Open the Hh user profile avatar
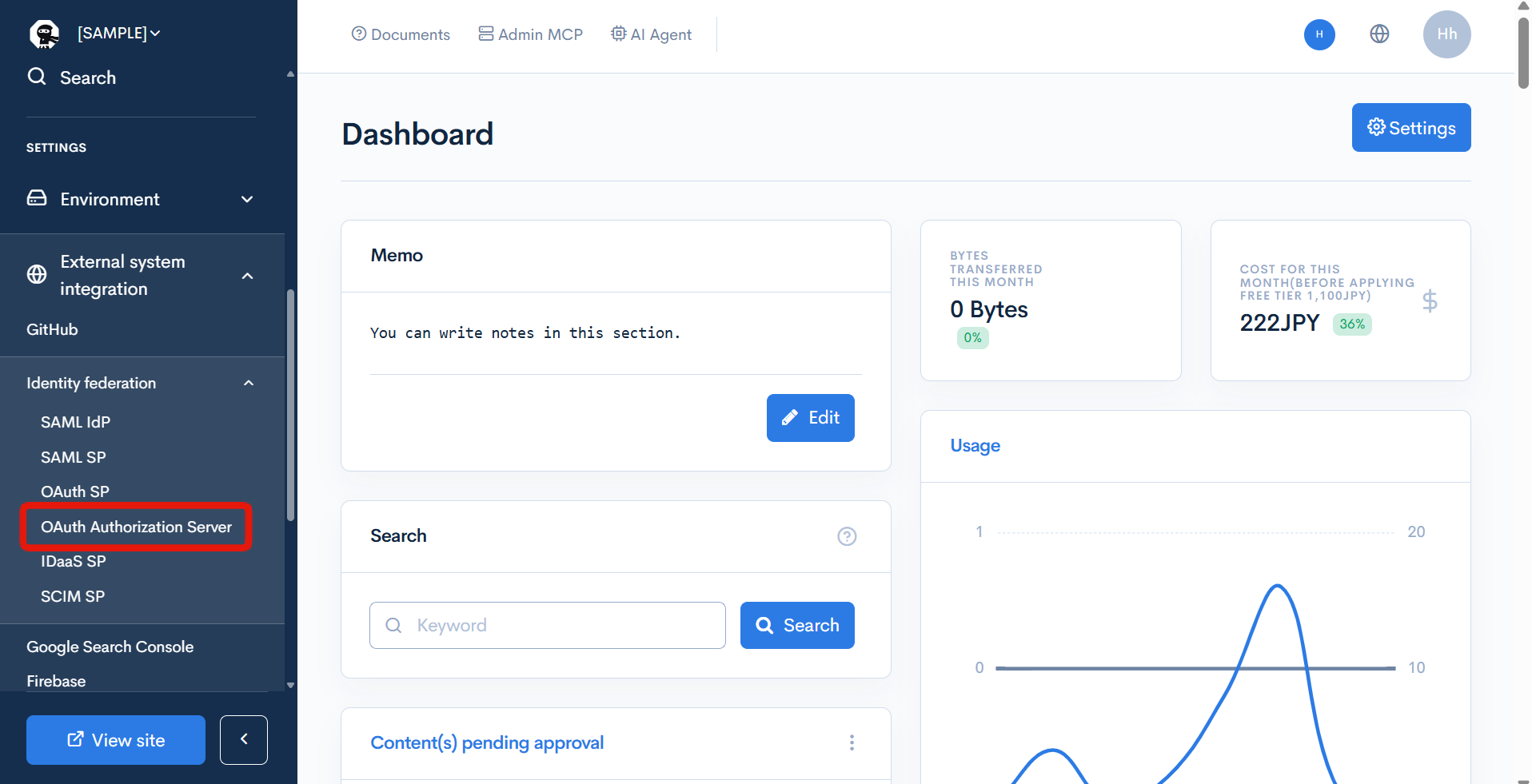The image size is (1532, 784). pyautogui.click(x=1446, y=34)
